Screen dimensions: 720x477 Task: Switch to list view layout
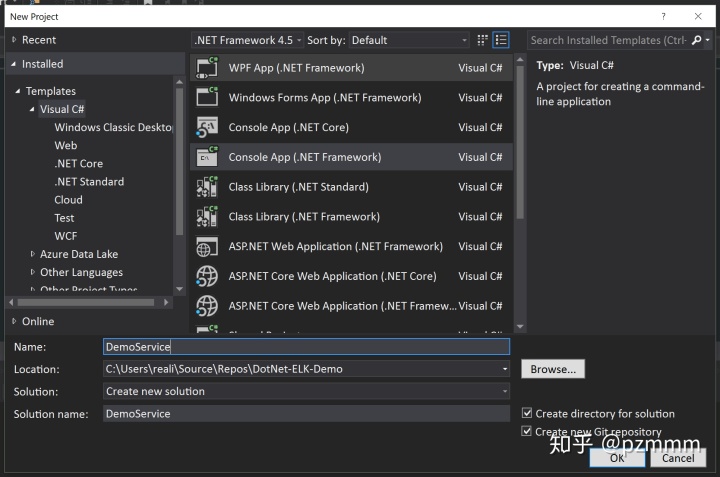(501, 40)
